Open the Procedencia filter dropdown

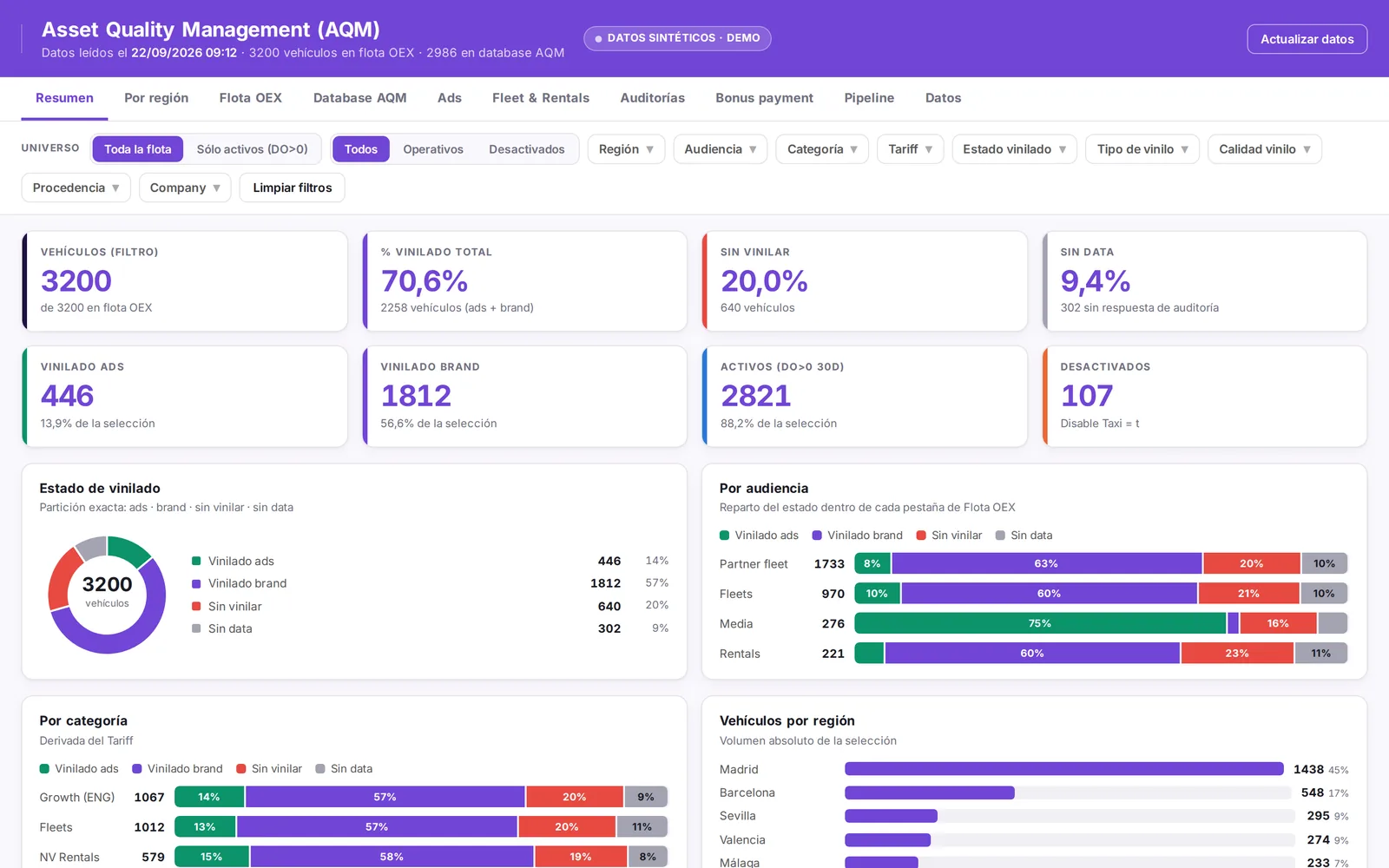[76, 187]
